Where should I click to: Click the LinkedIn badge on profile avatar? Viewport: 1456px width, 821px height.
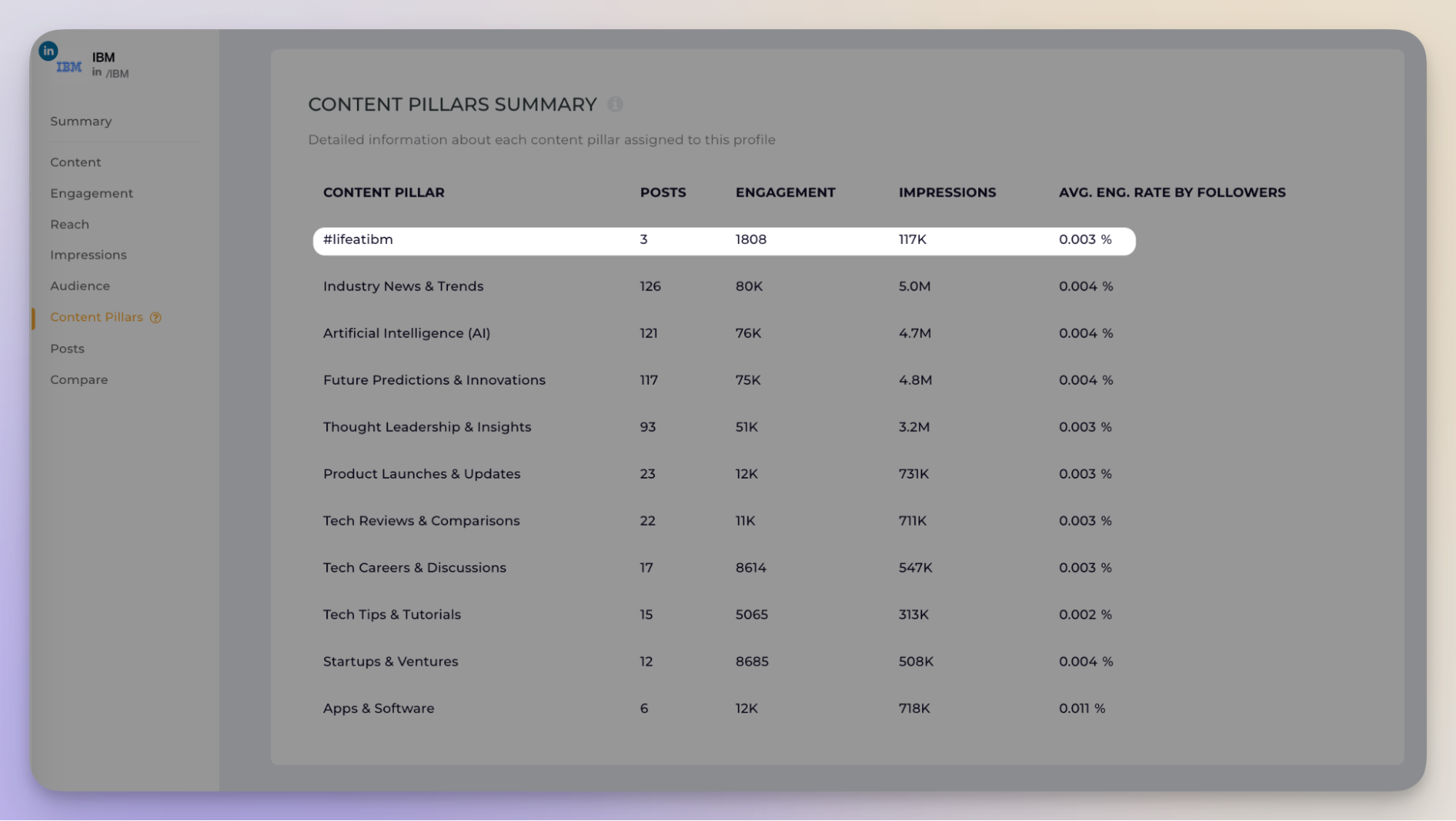(48, 51)
